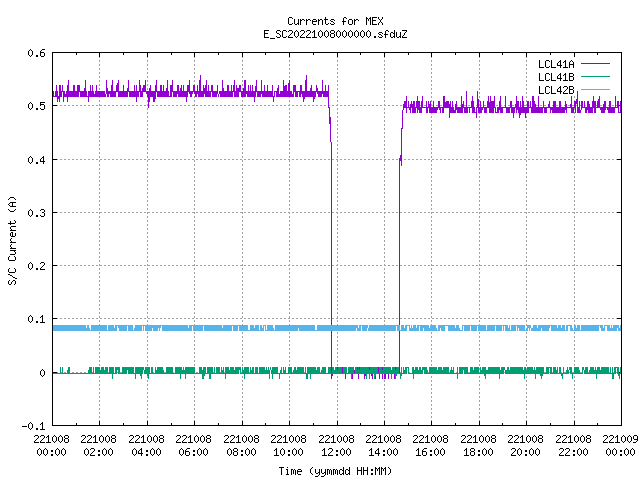Screen dimensions: 640x480
Task: Click the 221008 00:00 time tick label
Action: pyautogui.click(x=51, y=446)
